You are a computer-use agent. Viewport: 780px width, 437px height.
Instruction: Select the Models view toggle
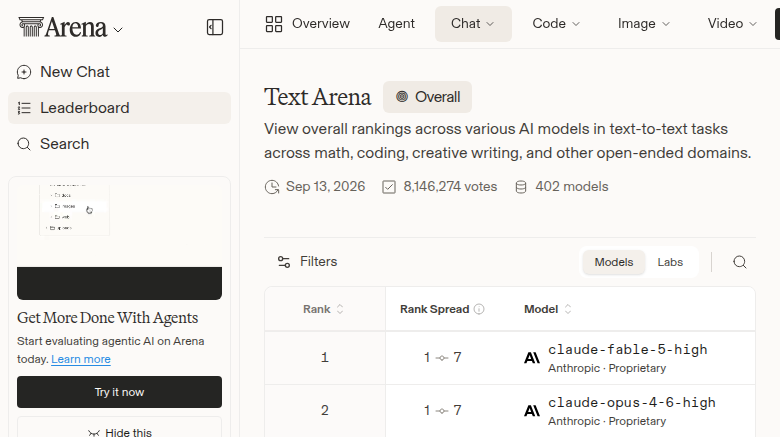click(614, 262)
